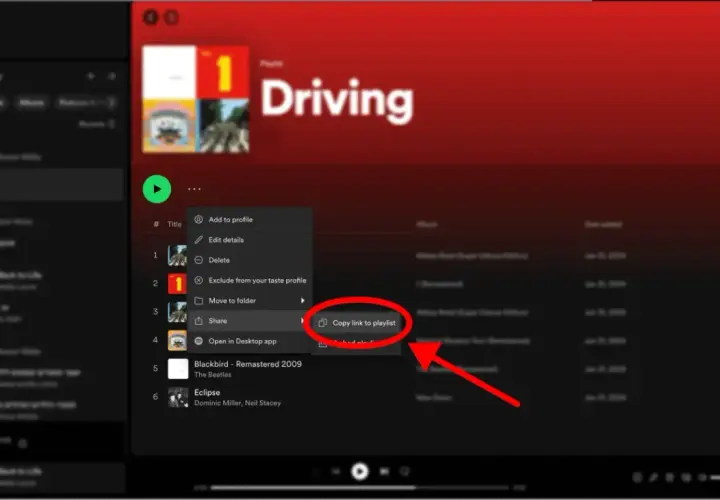The image size is (720, 500).
Task: Click the copy icon beside Copy link to playlist
Action: coord(323,323)
